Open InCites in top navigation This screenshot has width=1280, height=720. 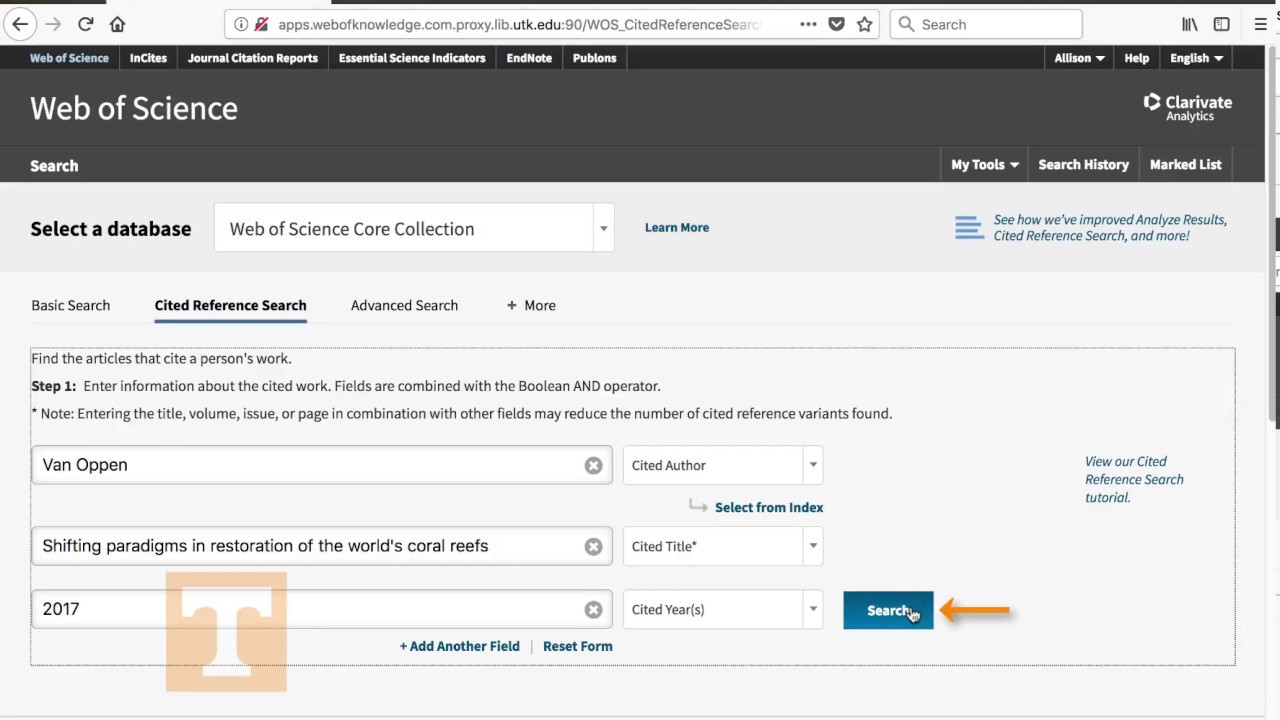click(148, 58)
